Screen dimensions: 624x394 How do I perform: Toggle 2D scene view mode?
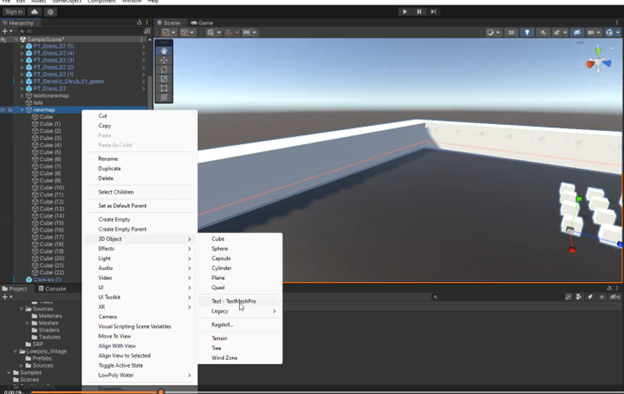511,33
